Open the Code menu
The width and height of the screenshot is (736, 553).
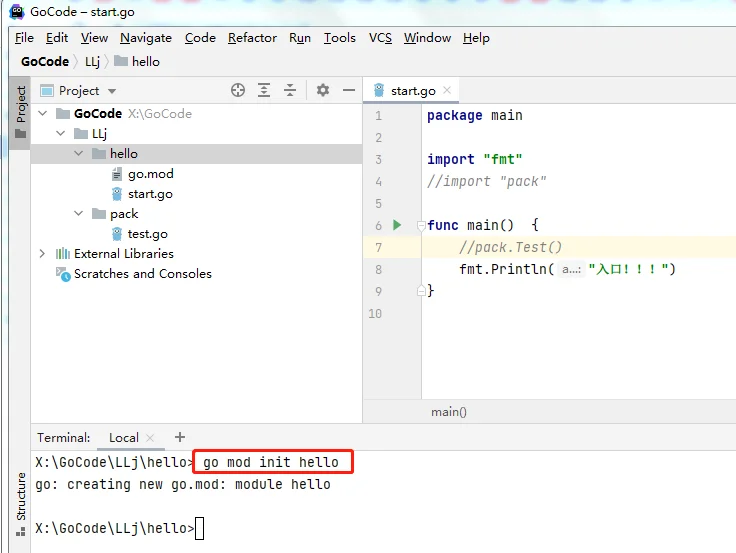pyautogui.click(x=200, y=38)
